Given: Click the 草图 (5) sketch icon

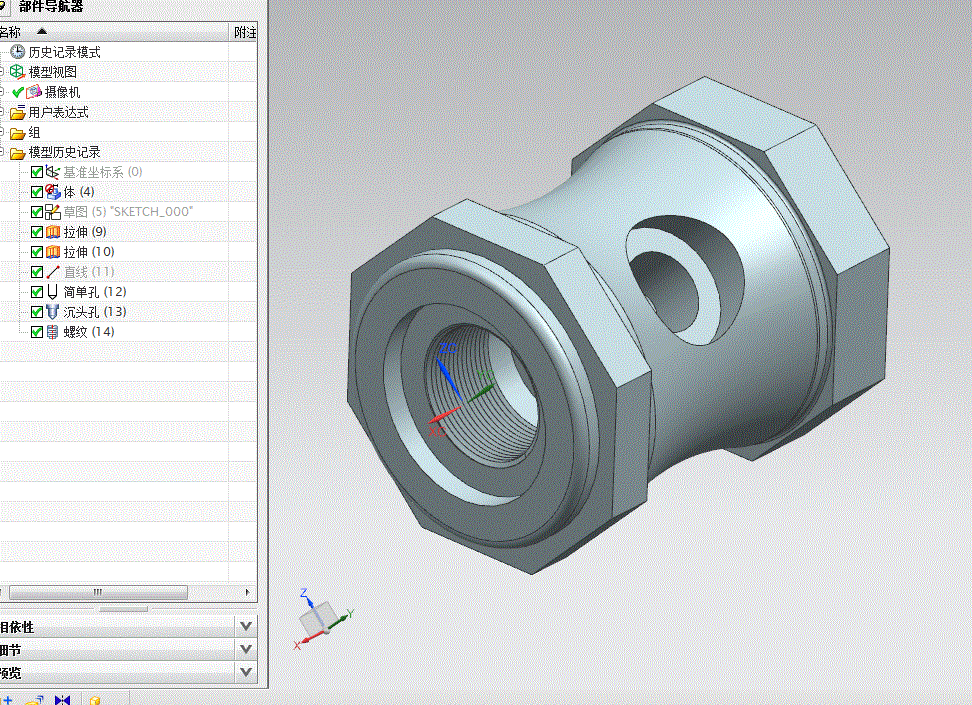Looking at the screenshot, I should click(53, 212).
